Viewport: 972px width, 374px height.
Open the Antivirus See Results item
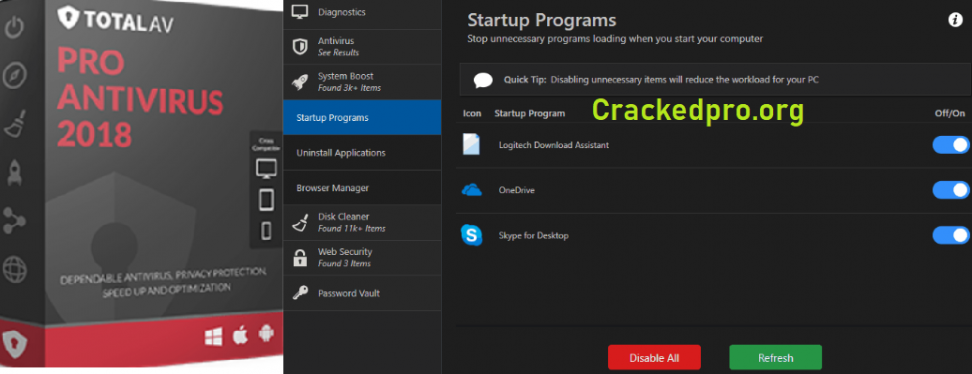(362, 47)
